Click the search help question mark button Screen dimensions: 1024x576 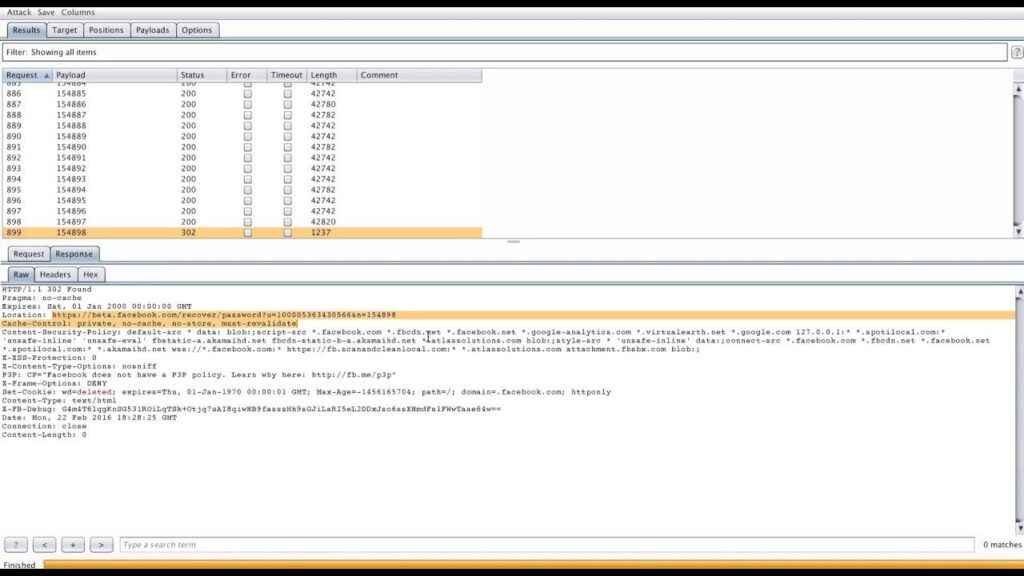(15, 545)
